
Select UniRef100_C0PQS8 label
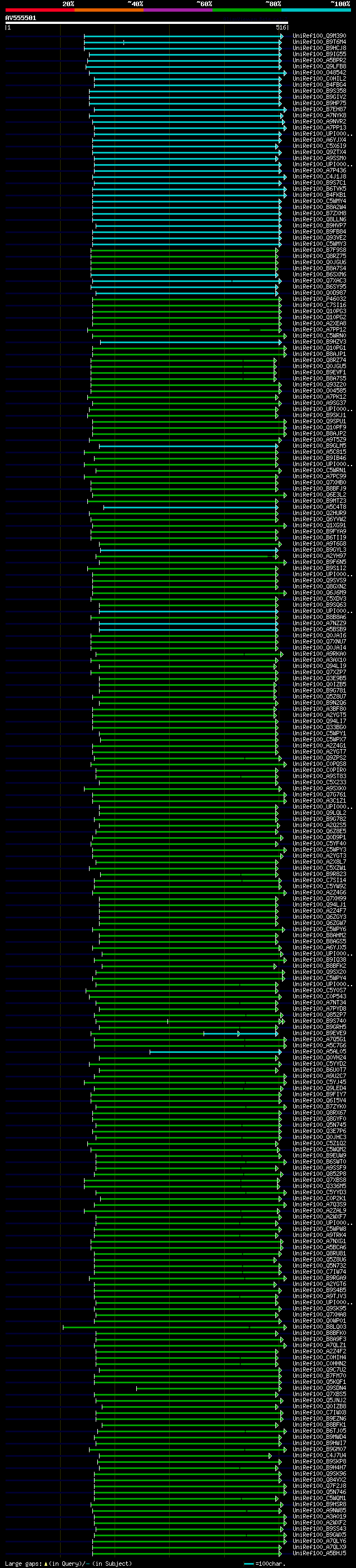point(319,764)
